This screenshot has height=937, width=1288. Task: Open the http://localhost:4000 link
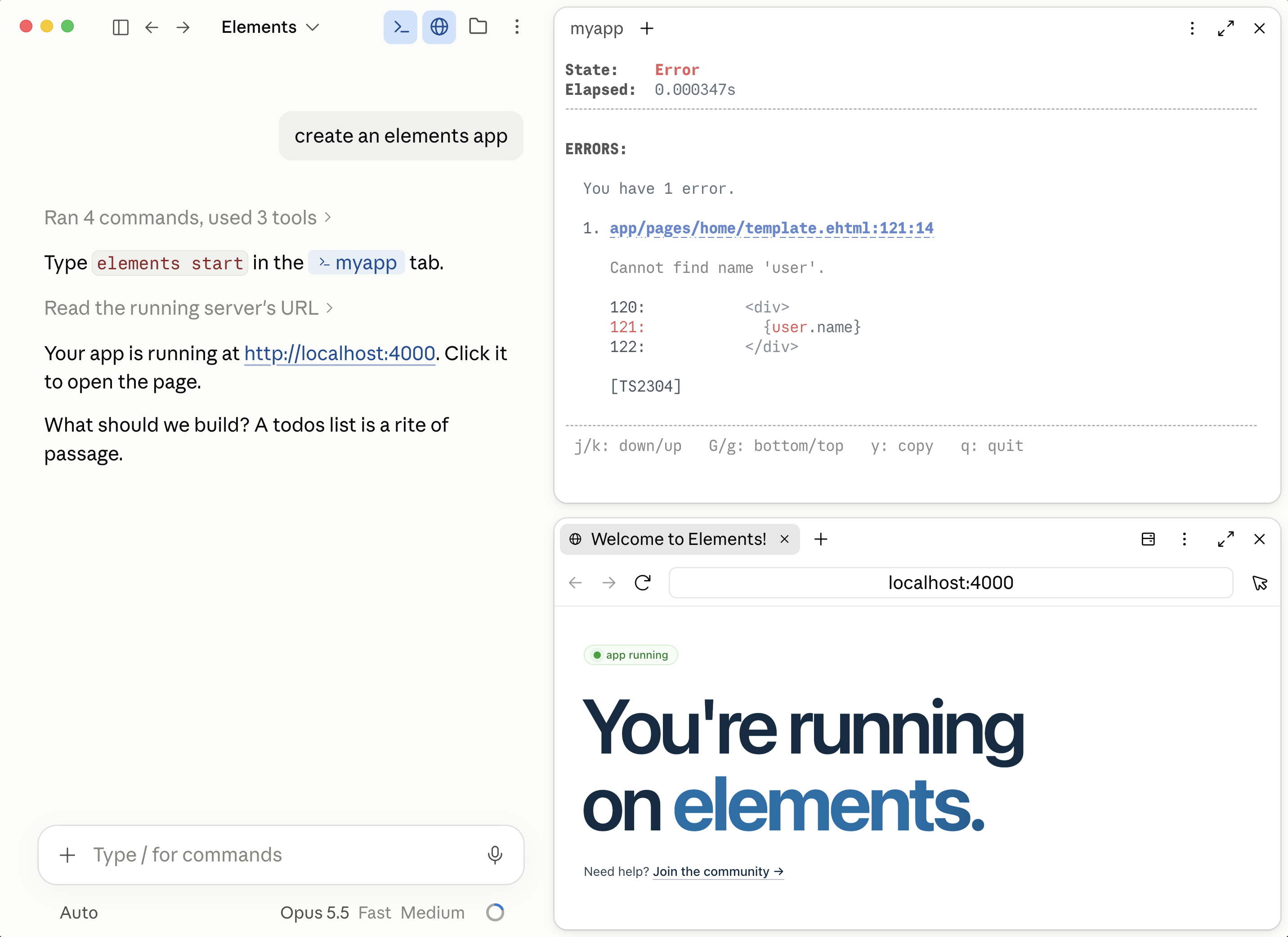[x=340, y=353]
